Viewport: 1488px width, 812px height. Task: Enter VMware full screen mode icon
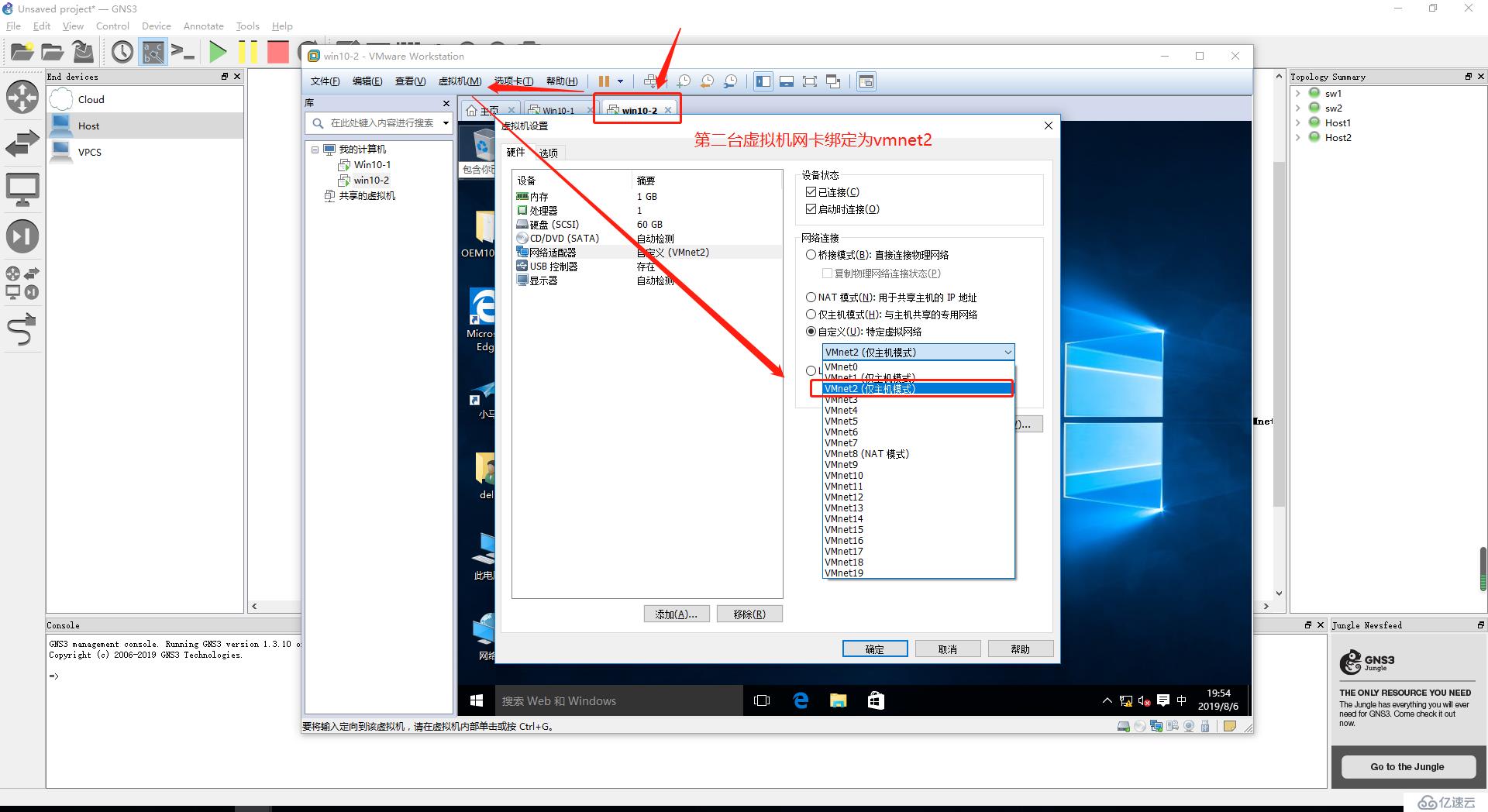point(810,81)
